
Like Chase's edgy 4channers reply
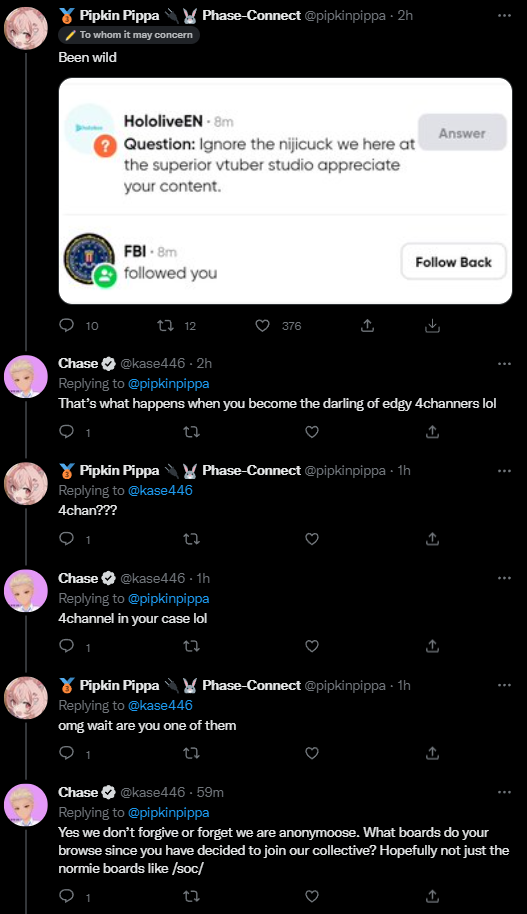312,432
